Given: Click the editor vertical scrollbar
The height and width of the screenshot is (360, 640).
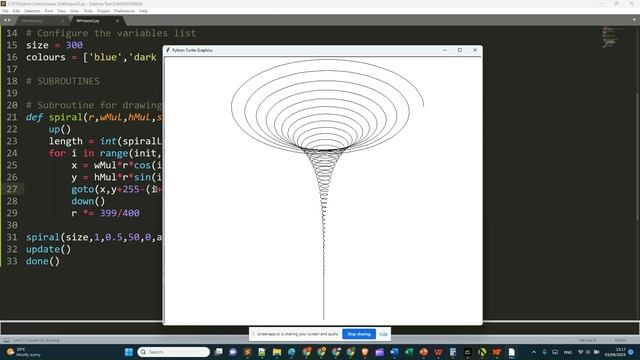Looking at the screenshot, I should (637, 157).
